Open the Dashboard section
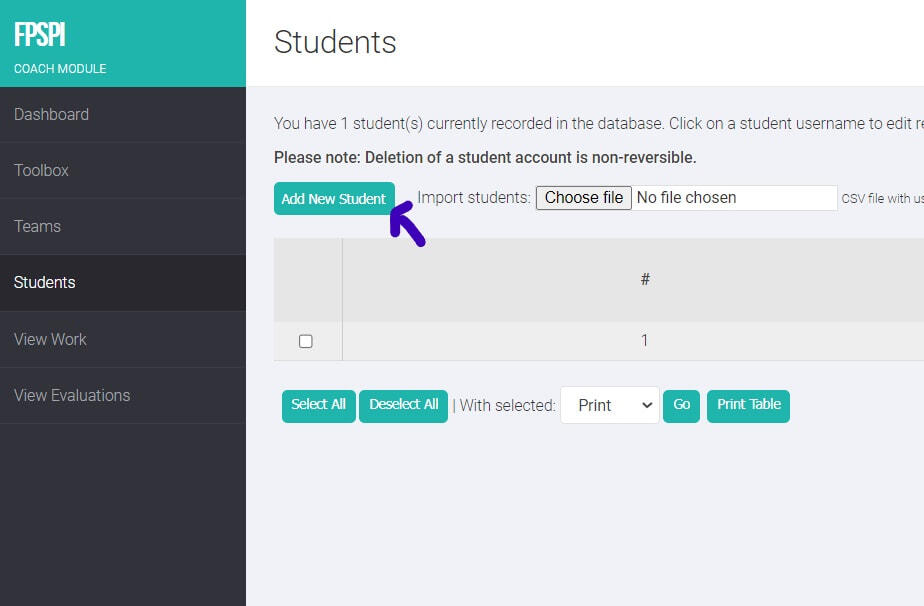This screenshot has width=924, height=606. click(51, 114)
